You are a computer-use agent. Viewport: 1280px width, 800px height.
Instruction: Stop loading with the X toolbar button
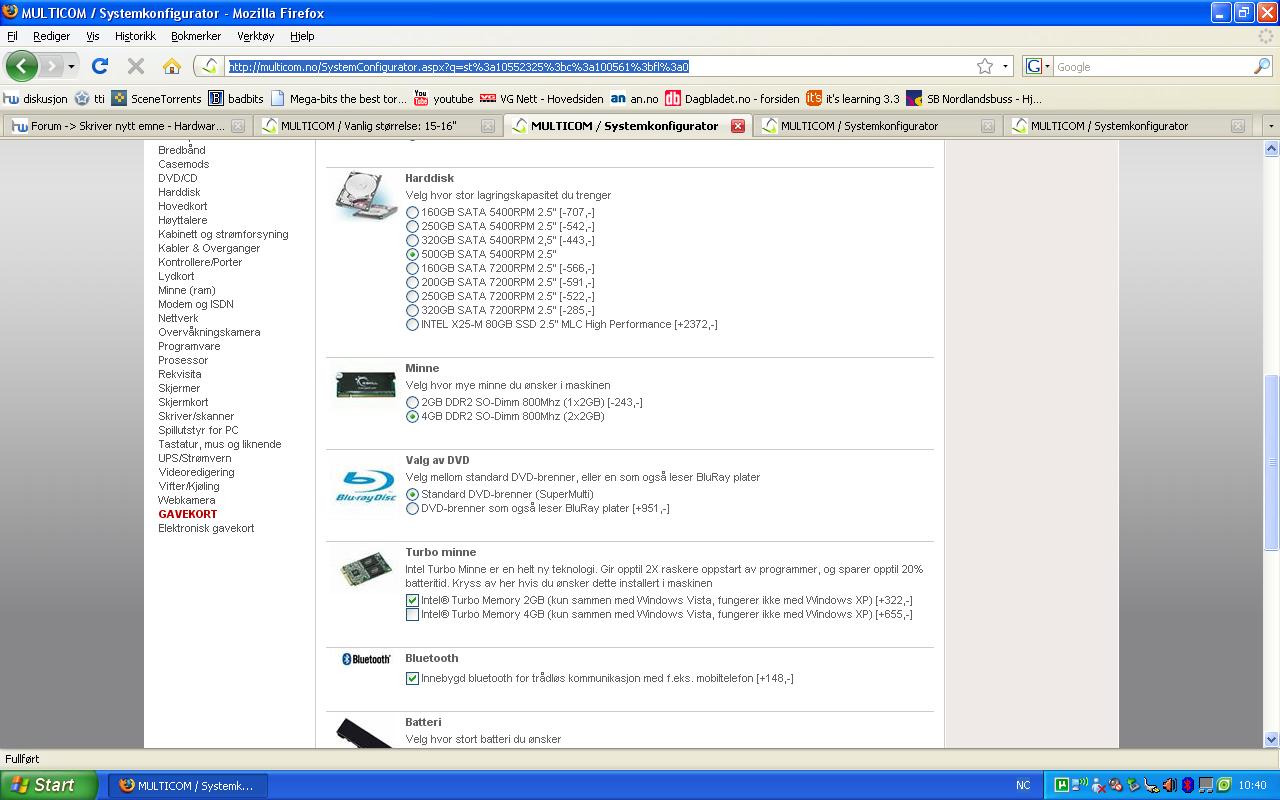(136, 66)
